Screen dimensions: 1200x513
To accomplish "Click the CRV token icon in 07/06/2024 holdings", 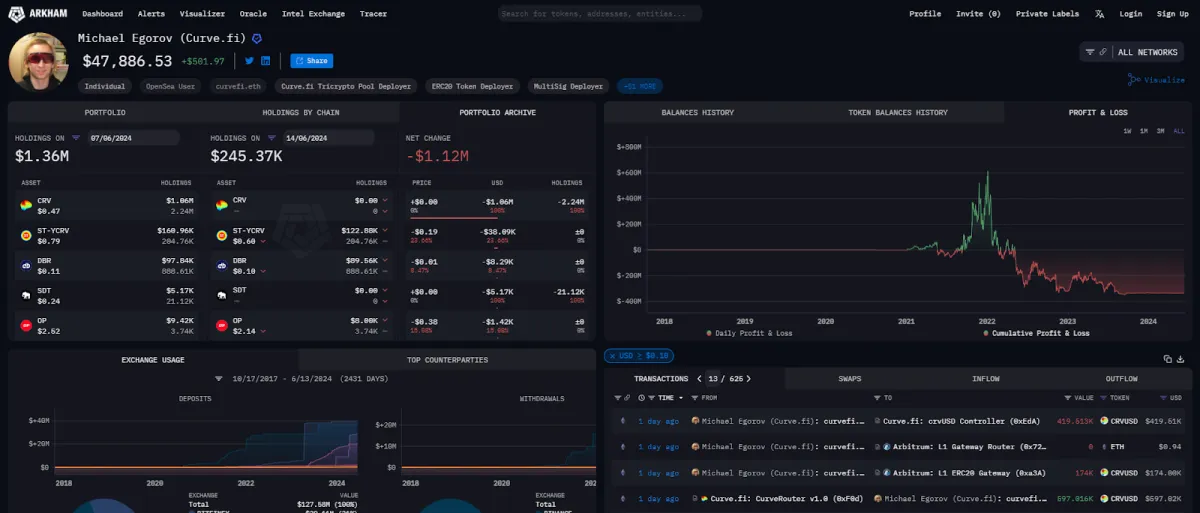I will point(27,205).
